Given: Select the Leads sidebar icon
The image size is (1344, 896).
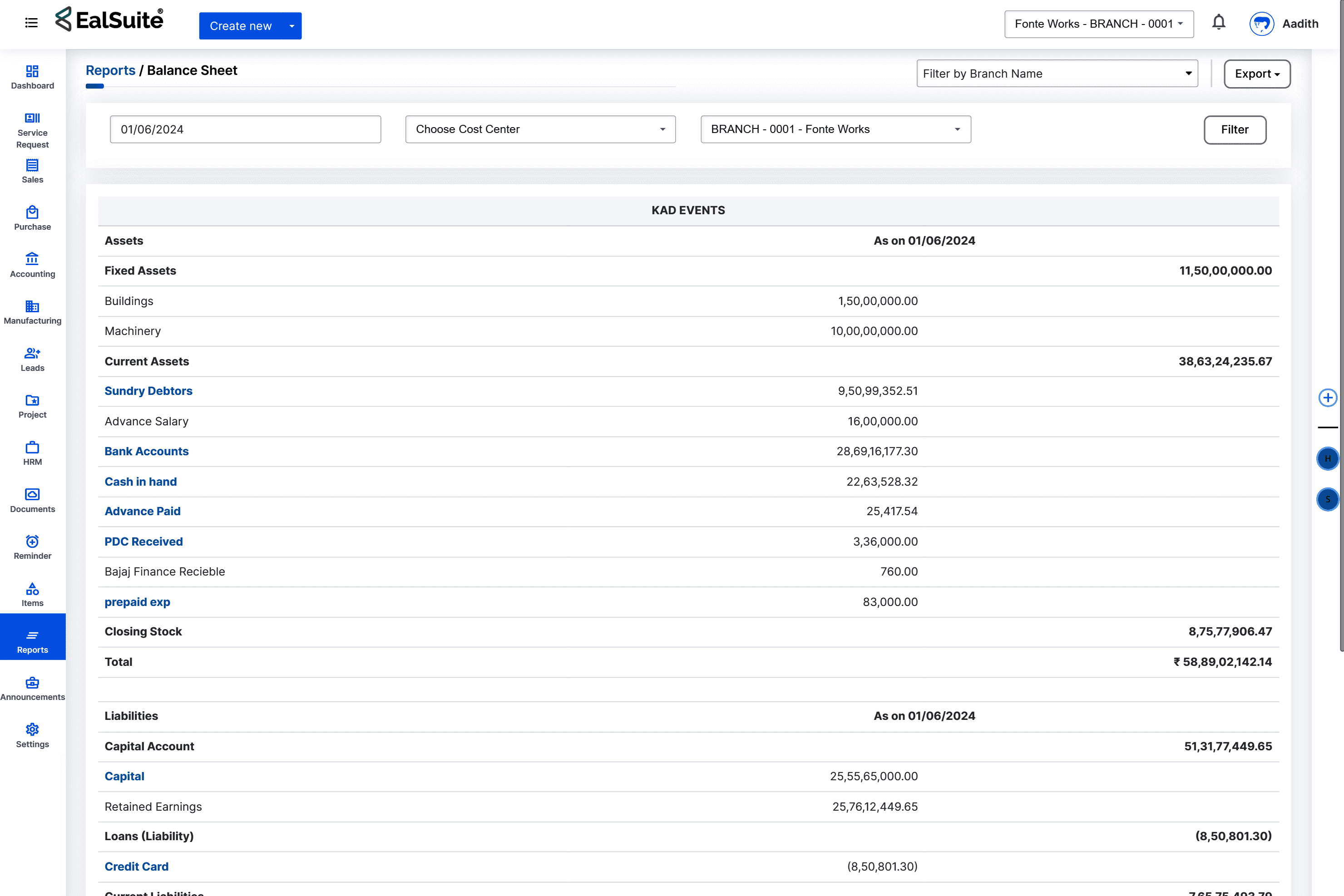Looking at the screenshot, I should [x=33, y=359].
